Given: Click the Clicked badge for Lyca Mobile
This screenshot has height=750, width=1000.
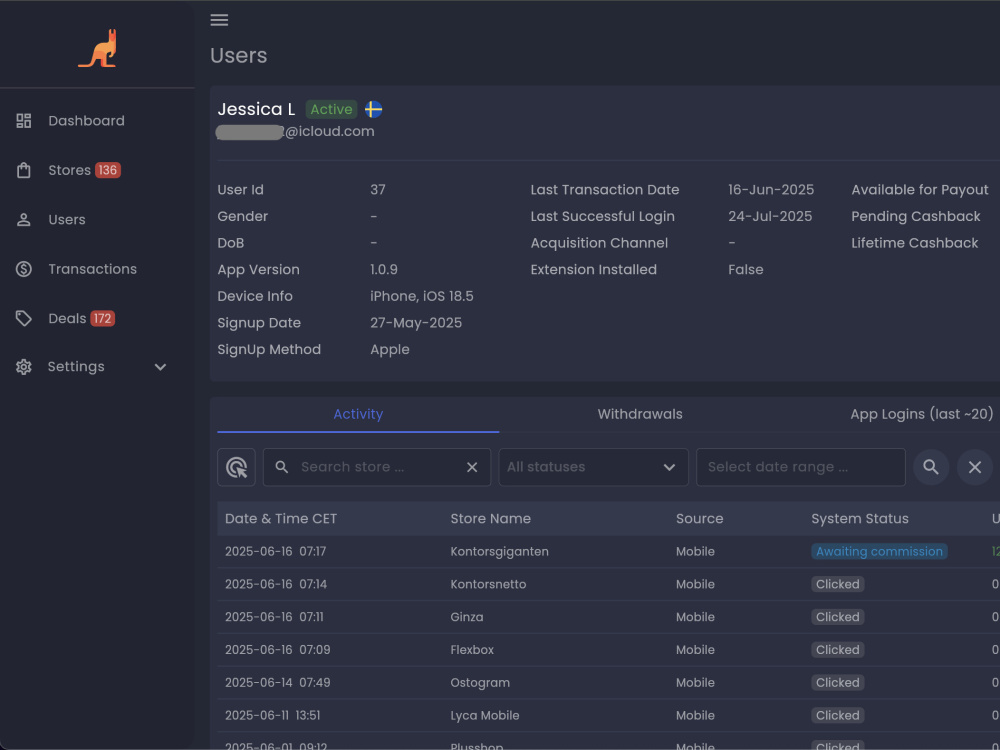Looking at the screenshot, I should click(837, 716).
